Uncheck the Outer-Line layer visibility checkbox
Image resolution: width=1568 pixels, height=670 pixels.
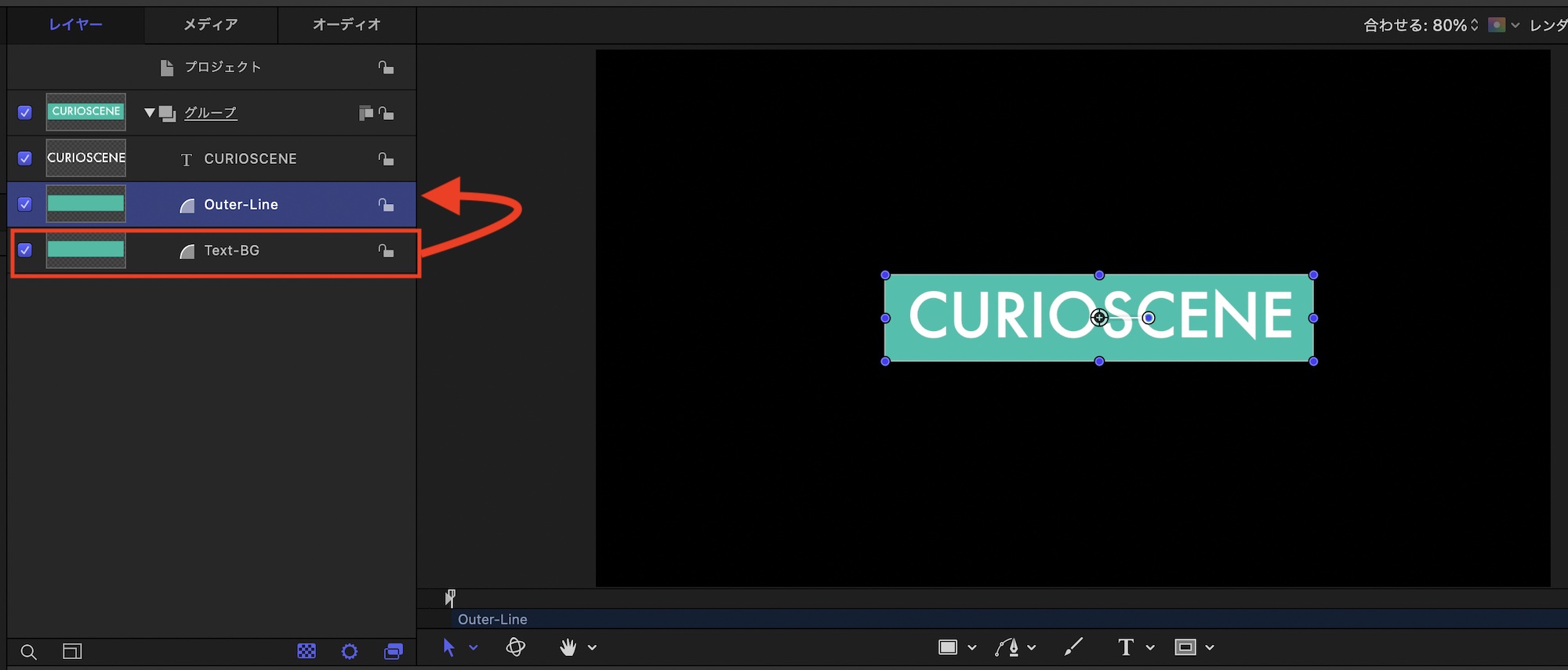click(25, 204)
